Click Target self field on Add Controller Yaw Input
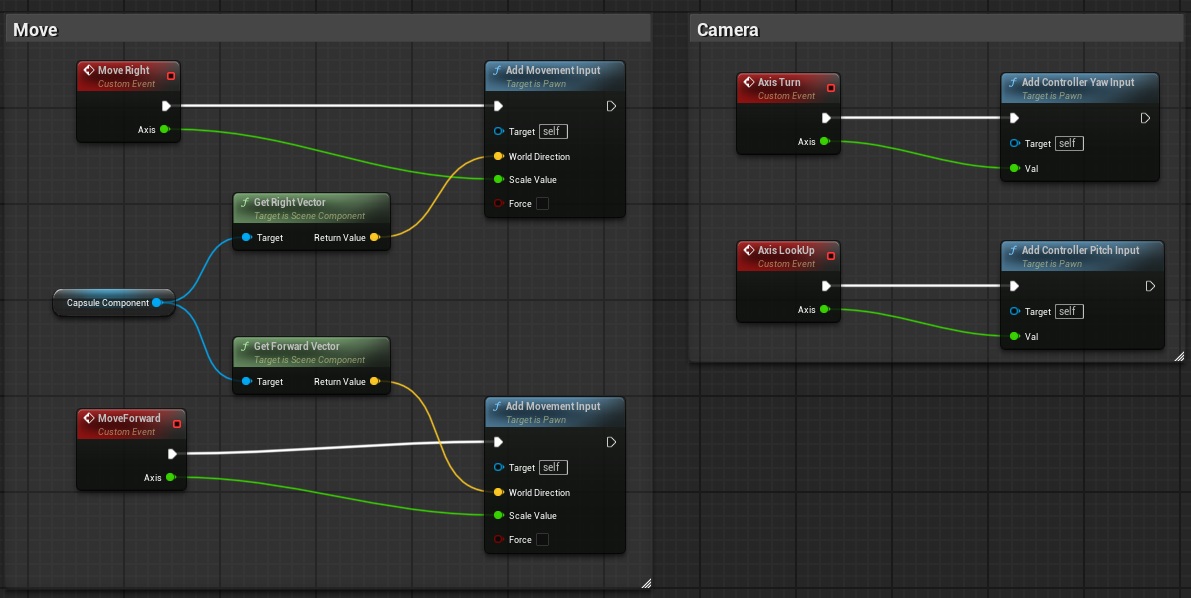 tap(1069, 143)
